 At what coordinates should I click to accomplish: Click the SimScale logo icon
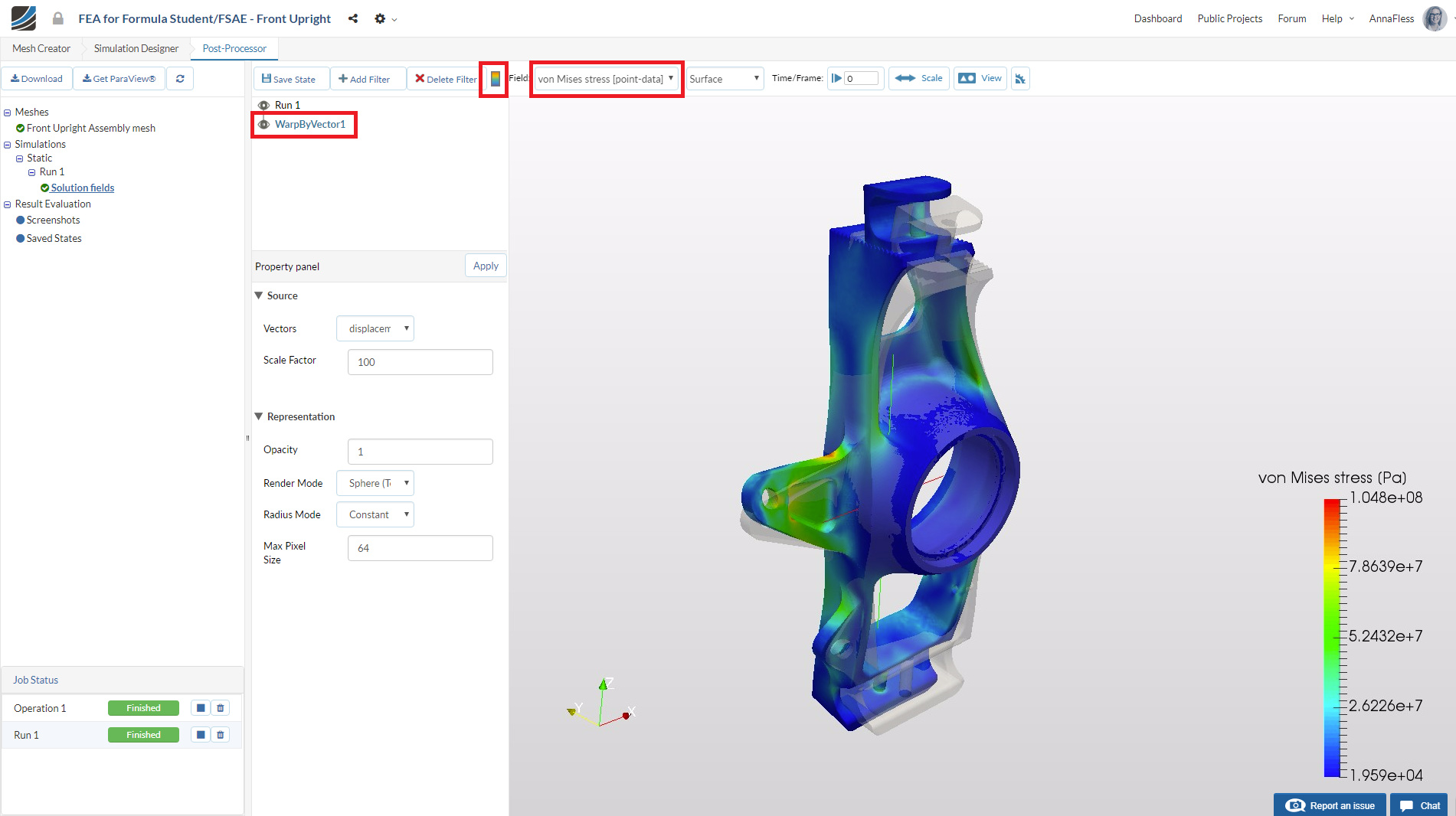point(24,18)
